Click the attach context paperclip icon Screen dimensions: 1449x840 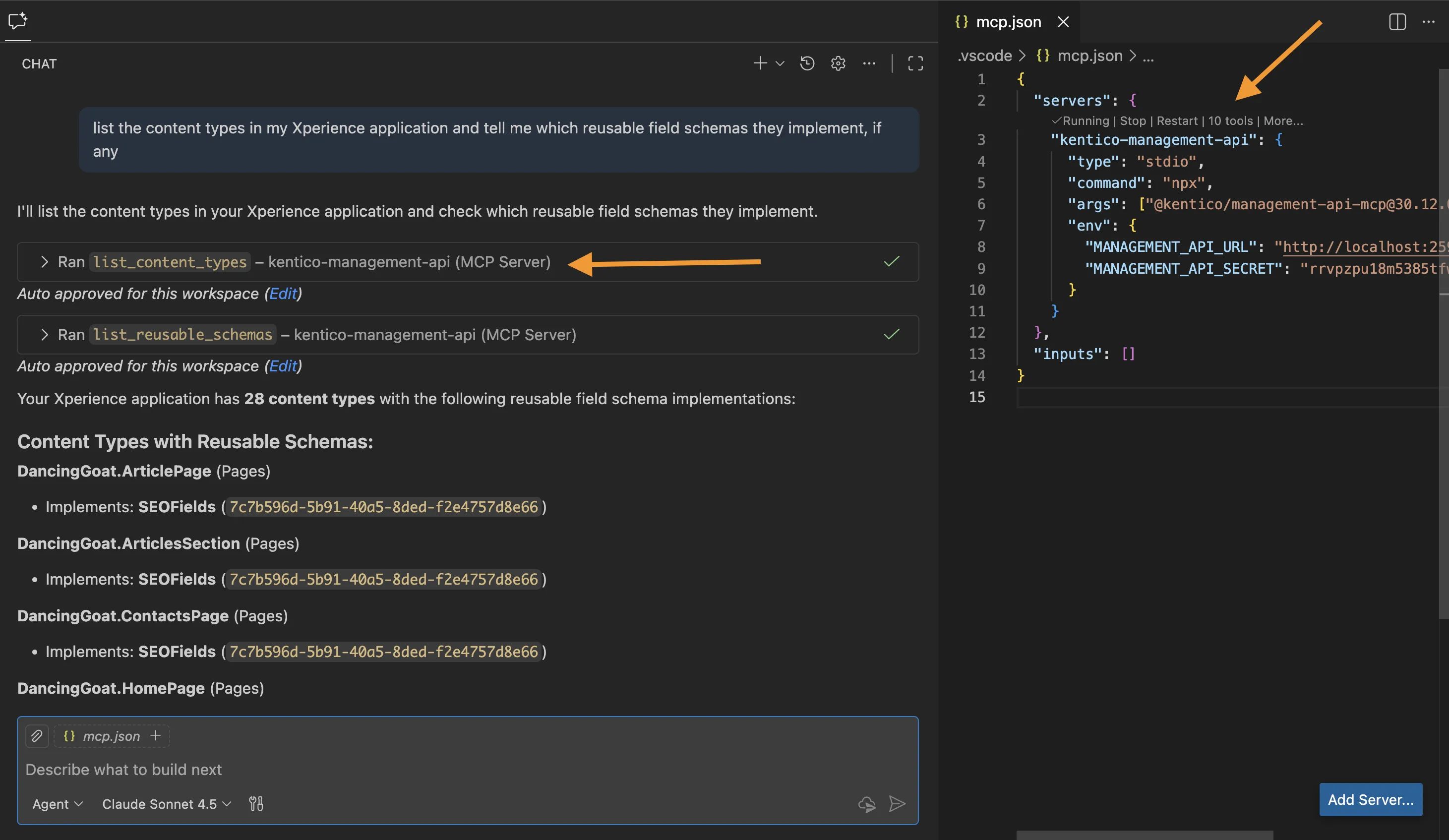coord(37,736)
